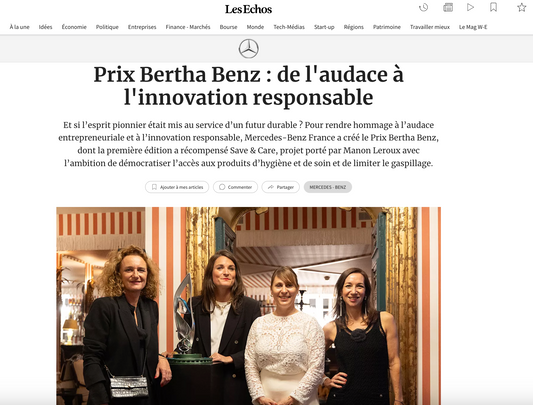Viewport: 533px width, 405px height.
Task: Click the Mercedes-Benz star logo
Action: pyautogui.click(x=248, y=49)
